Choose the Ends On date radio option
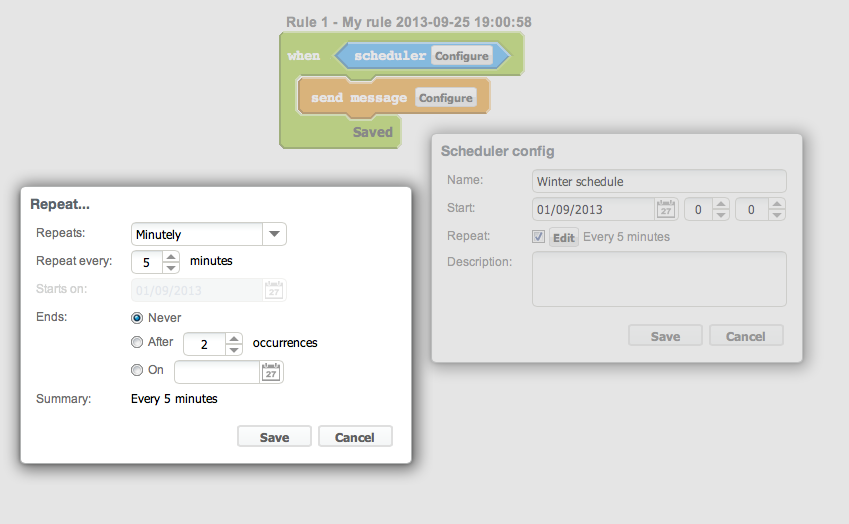 click(x=137, y=370)
